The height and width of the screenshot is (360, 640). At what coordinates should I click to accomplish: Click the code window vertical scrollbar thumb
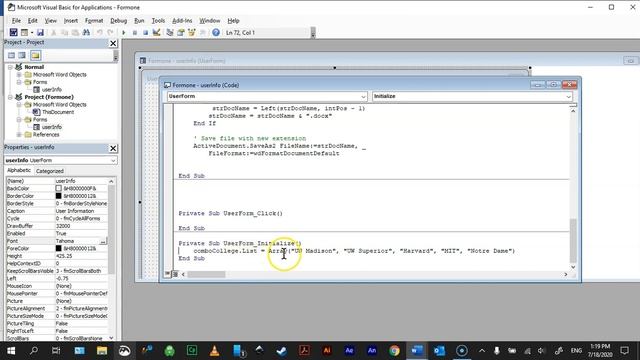point(573,241)
